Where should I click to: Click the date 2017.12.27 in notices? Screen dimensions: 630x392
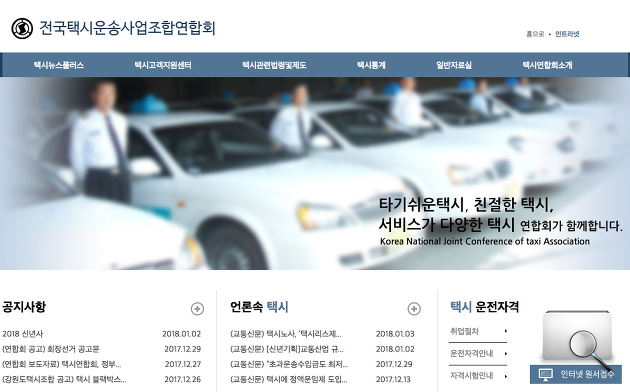coord(183,364)
